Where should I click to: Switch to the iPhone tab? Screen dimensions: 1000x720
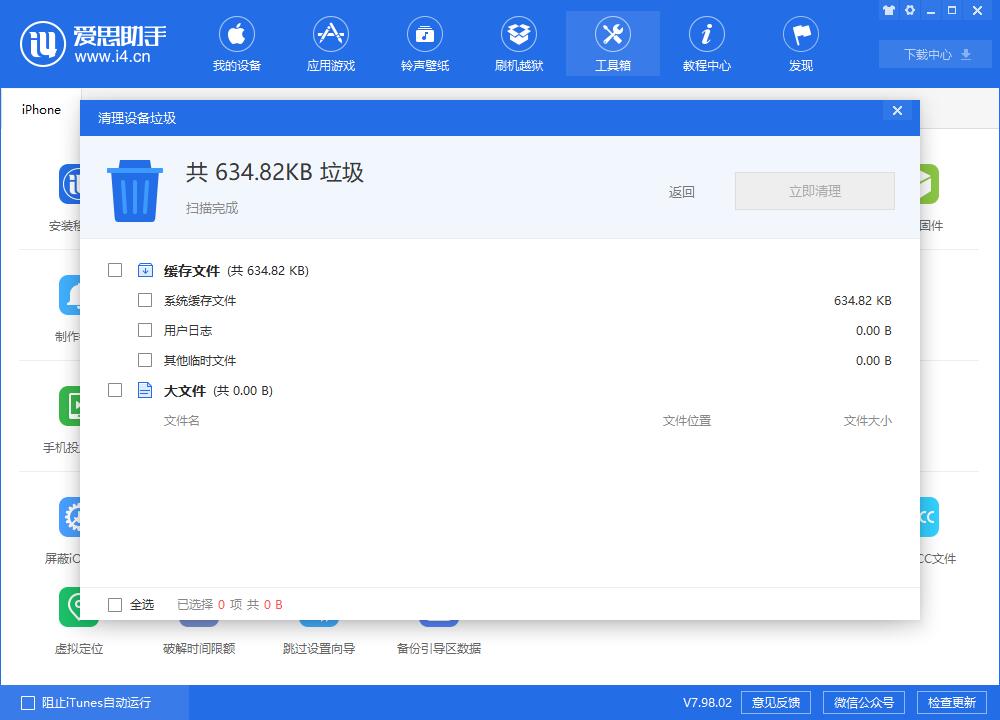point(40,110)
